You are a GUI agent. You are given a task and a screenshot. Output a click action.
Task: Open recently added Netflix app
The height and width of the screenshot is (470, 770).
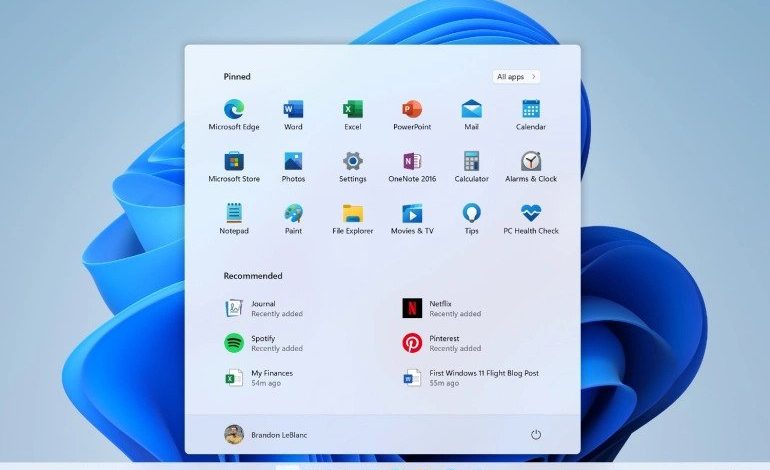point(441,308)
